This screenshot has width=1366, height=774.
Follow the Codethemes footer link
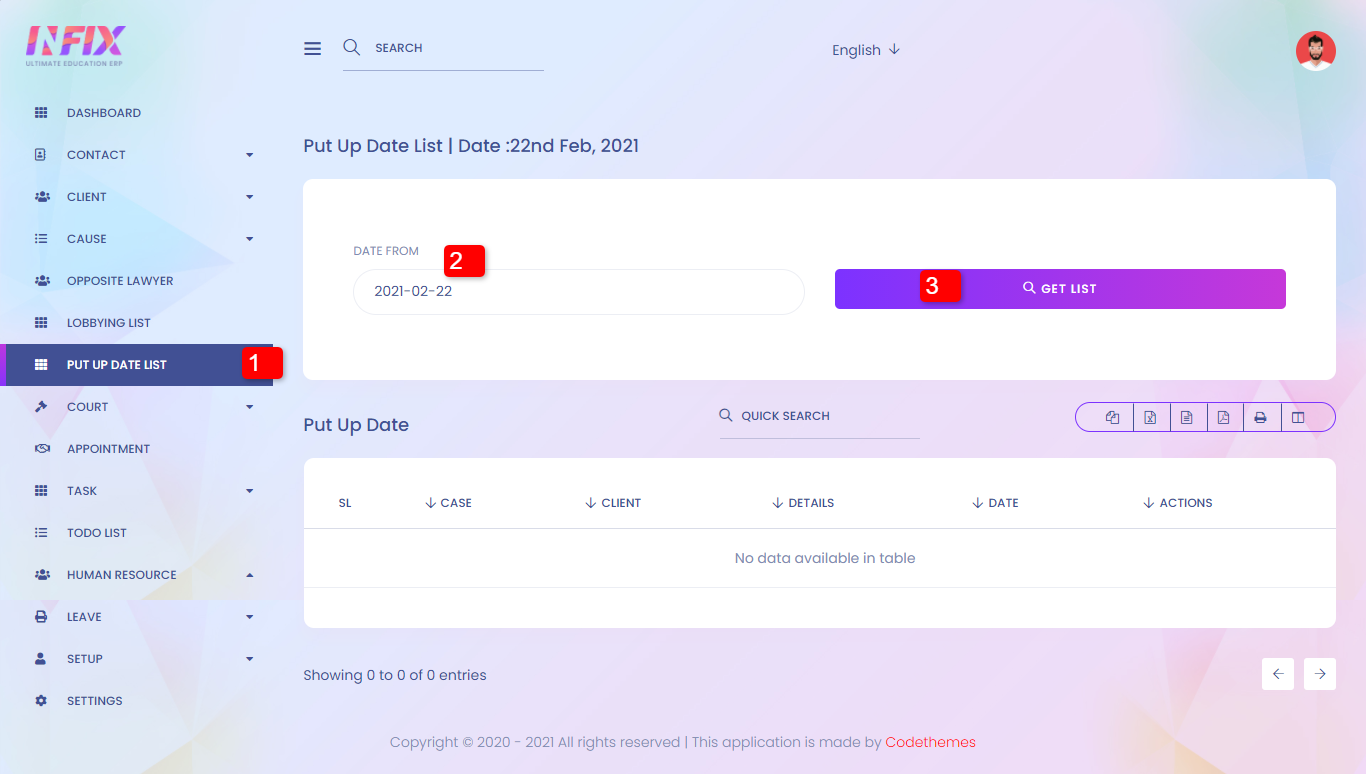click(x=930, y=742)
